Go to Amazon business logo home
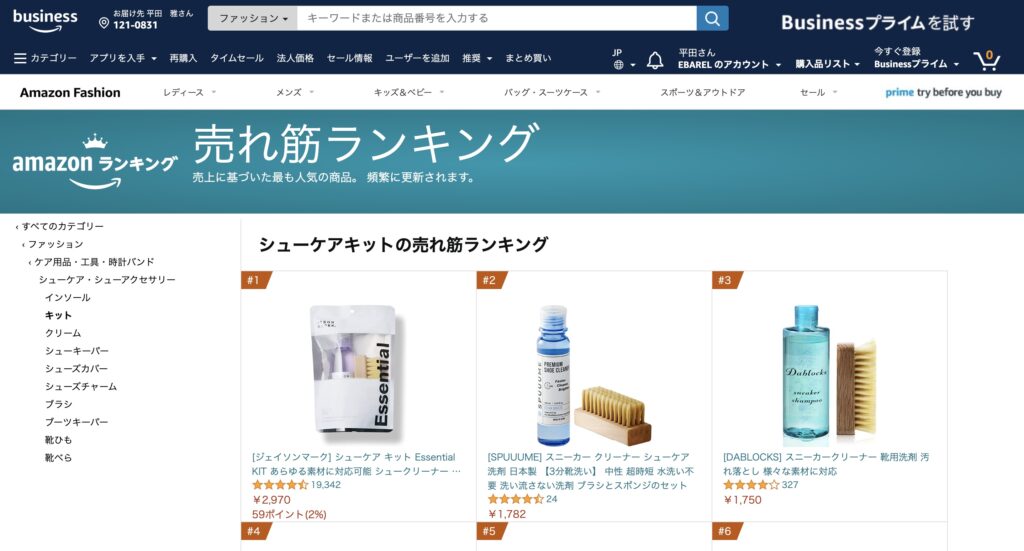 tap(45, 20)
